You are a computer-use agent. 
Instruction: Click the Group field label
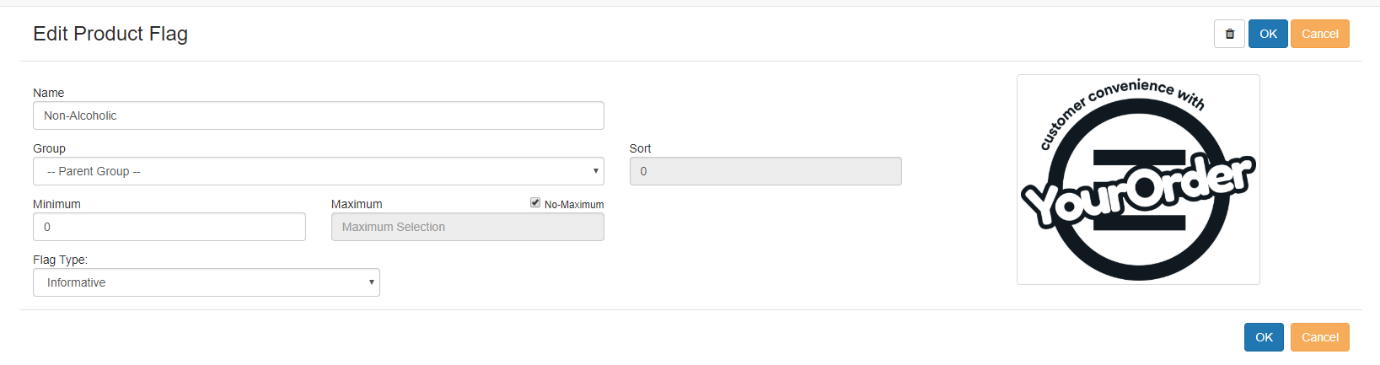tap(49, 148)
